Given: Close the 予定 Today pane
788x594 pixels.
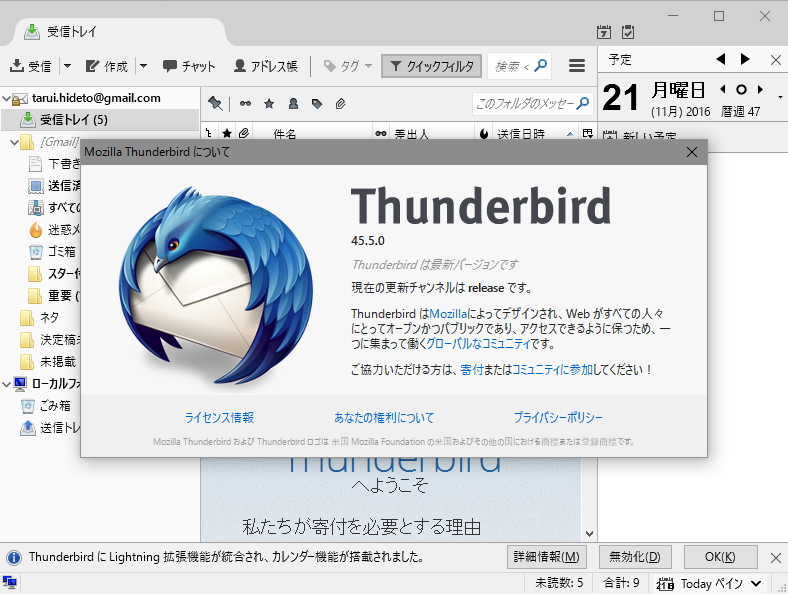Looking at the screenshot, I should pos(775,60).
